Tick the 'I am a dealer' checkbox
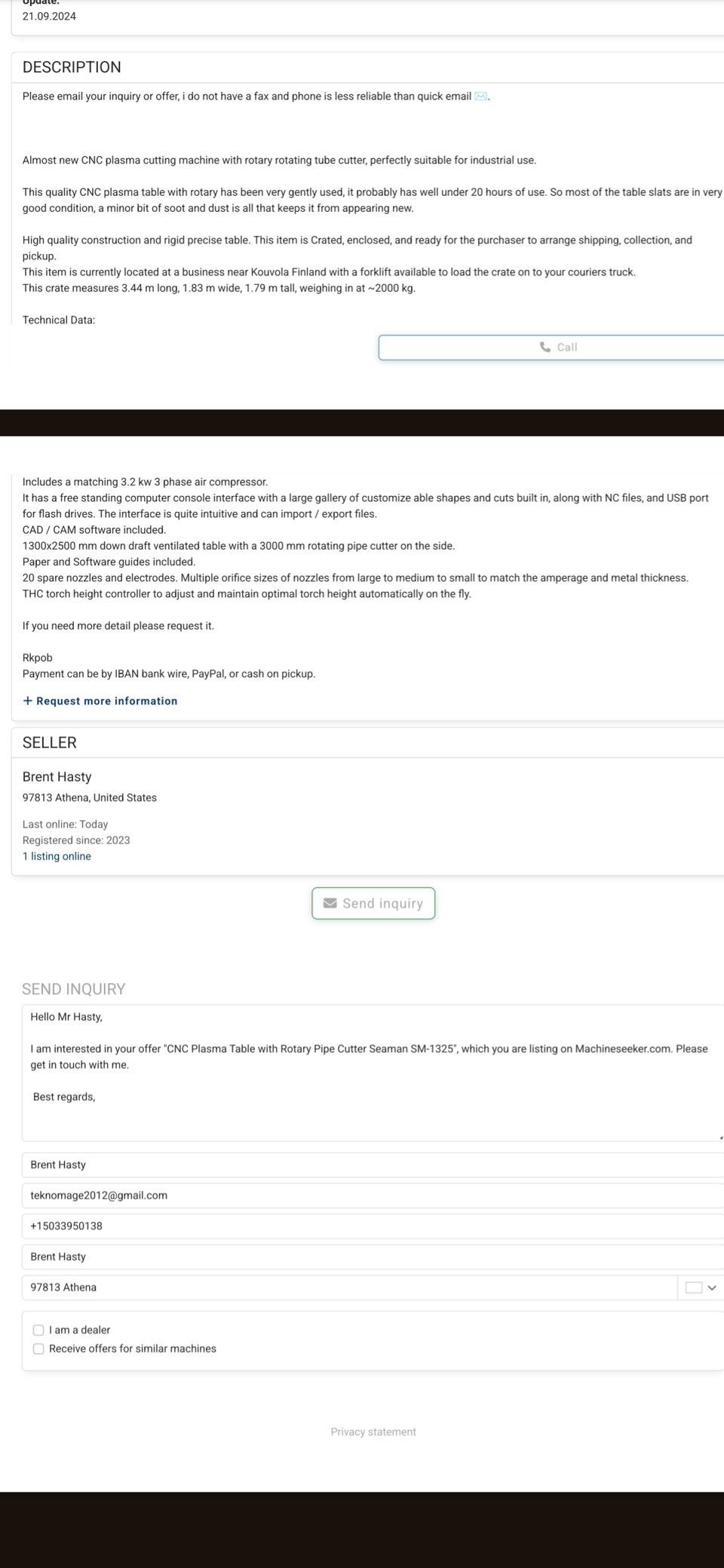 click(38, 1330)
